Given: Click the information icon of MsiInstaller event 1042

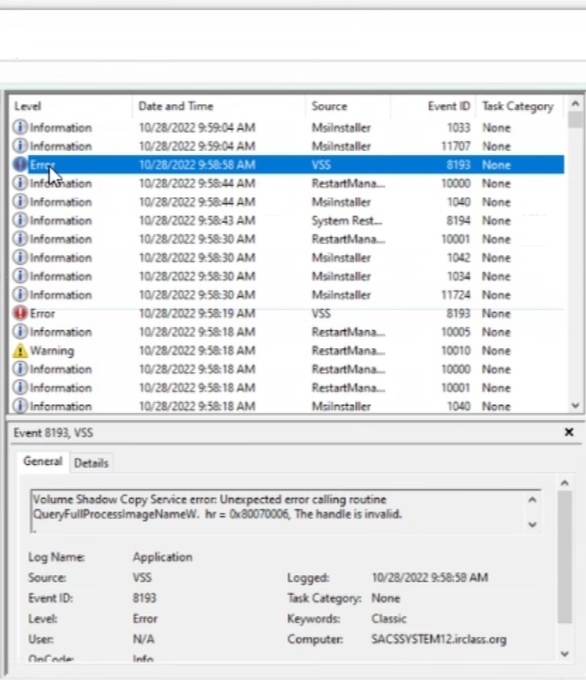Looking at the screenshot, I should 20,258.
